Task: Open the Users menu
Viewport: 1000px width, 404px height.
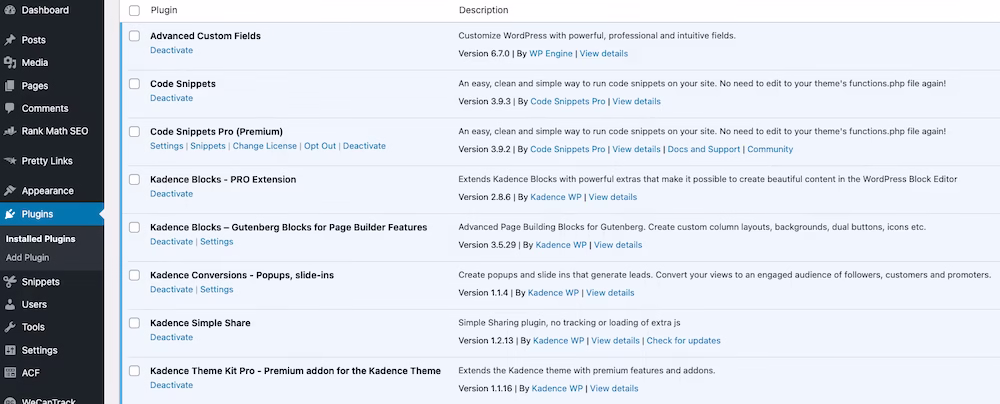Action: (34, 304)
